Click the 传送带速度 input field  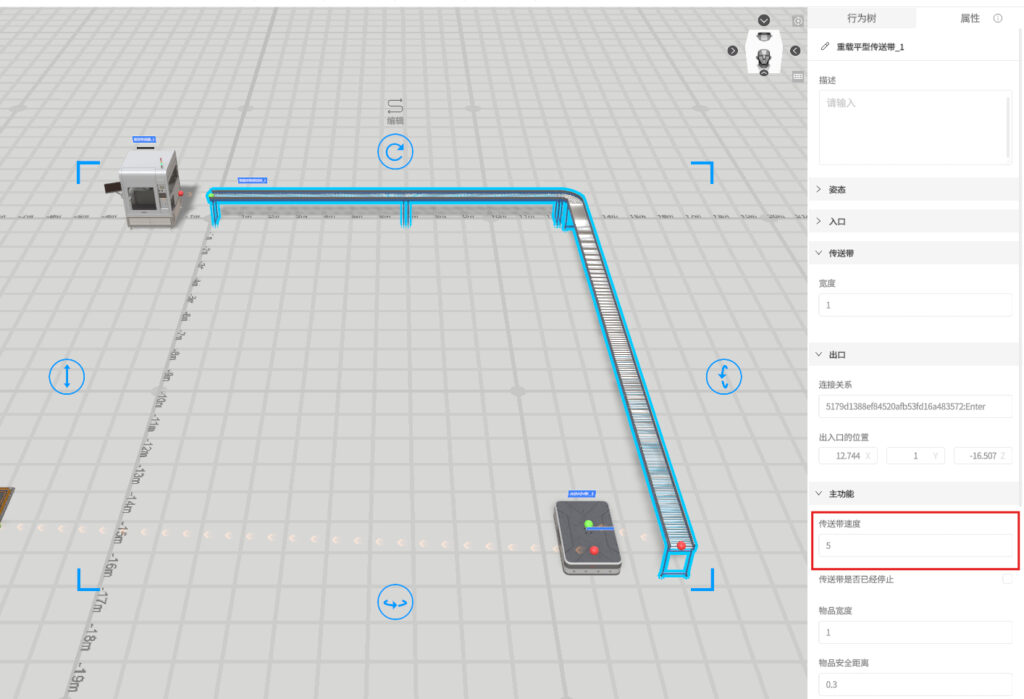click(915, 545)
